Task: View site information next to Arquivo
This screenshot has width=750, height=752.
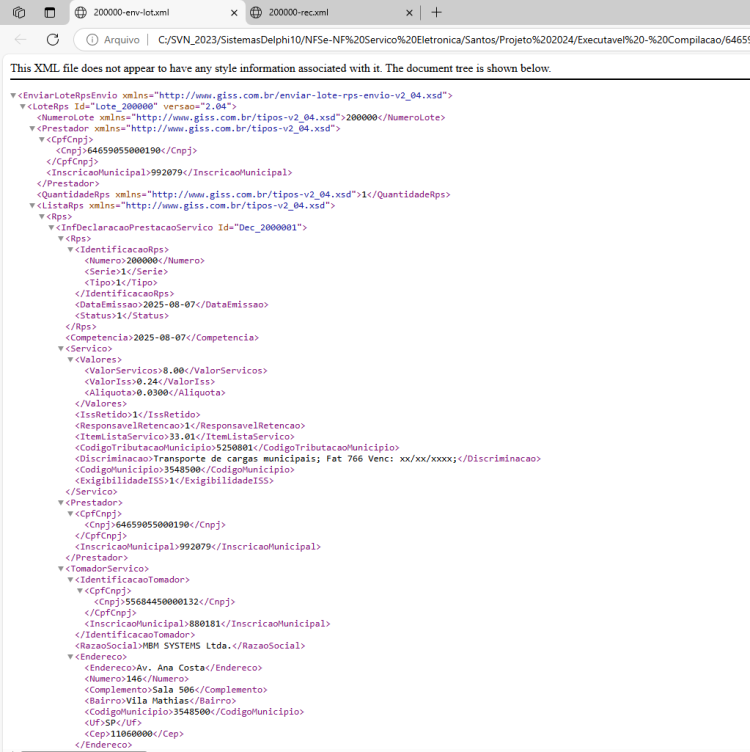Action: [x=92, y=40]
